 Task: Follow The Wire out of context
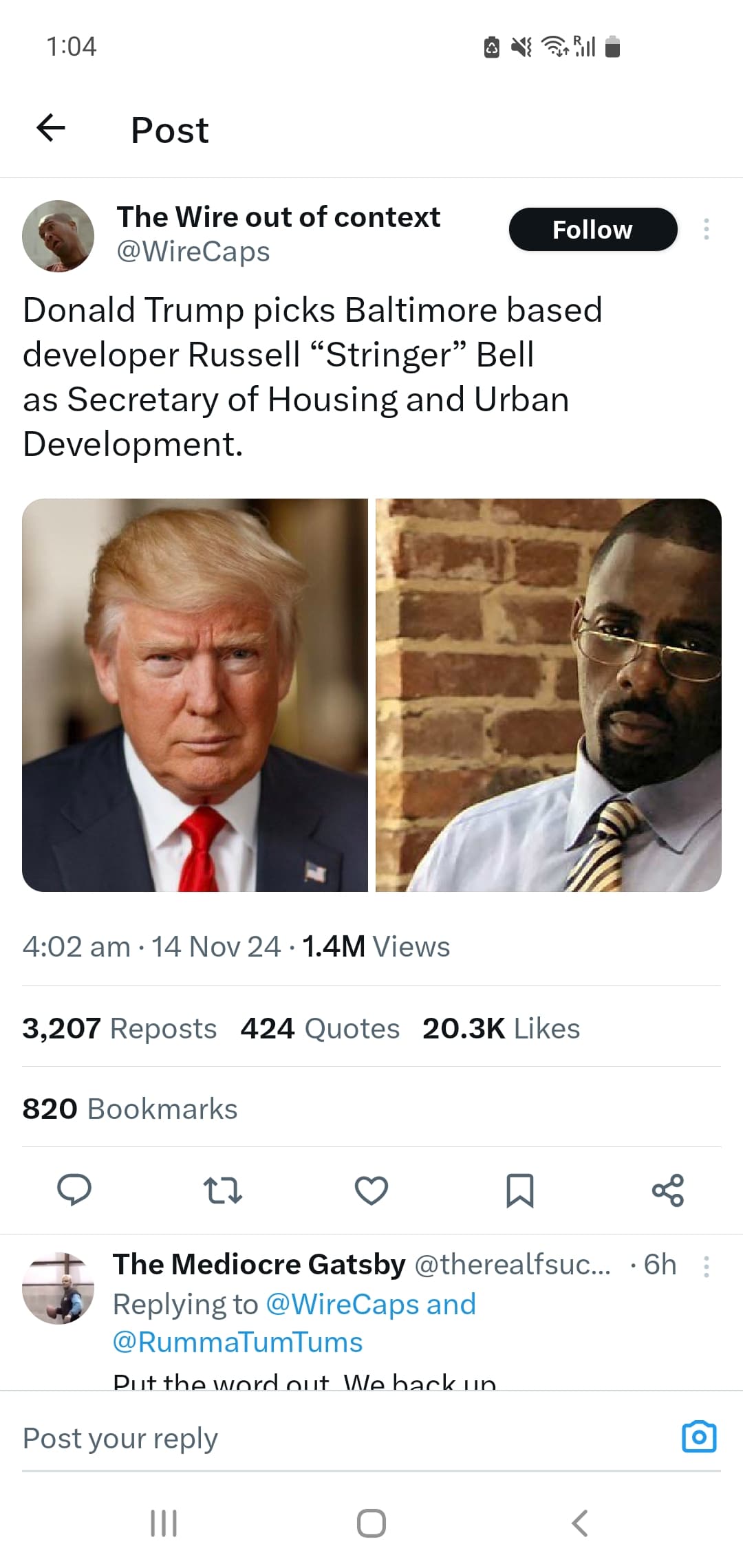tap(593, 229)
